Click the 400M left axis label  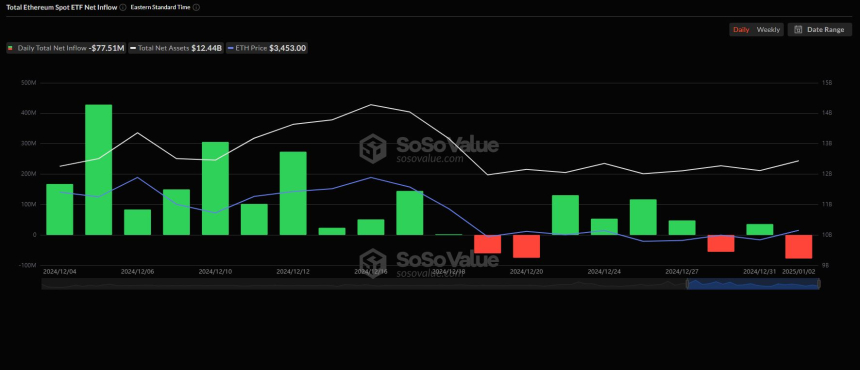click(x=29, y=113)
